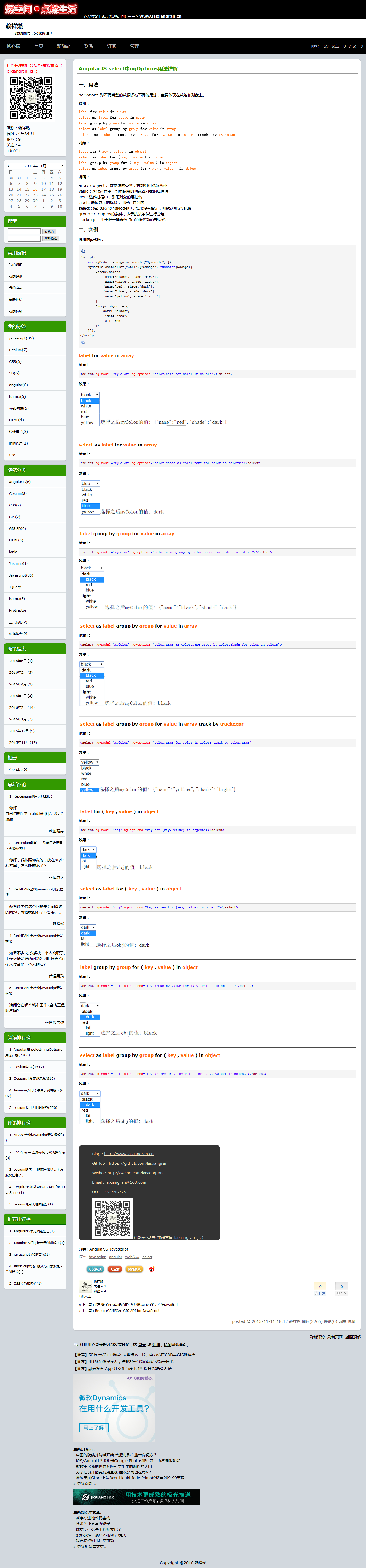Click the 收藏 link in post footer line
Image resolution: width=366 pixels, height=1568 pixels.
point(352,1321)
